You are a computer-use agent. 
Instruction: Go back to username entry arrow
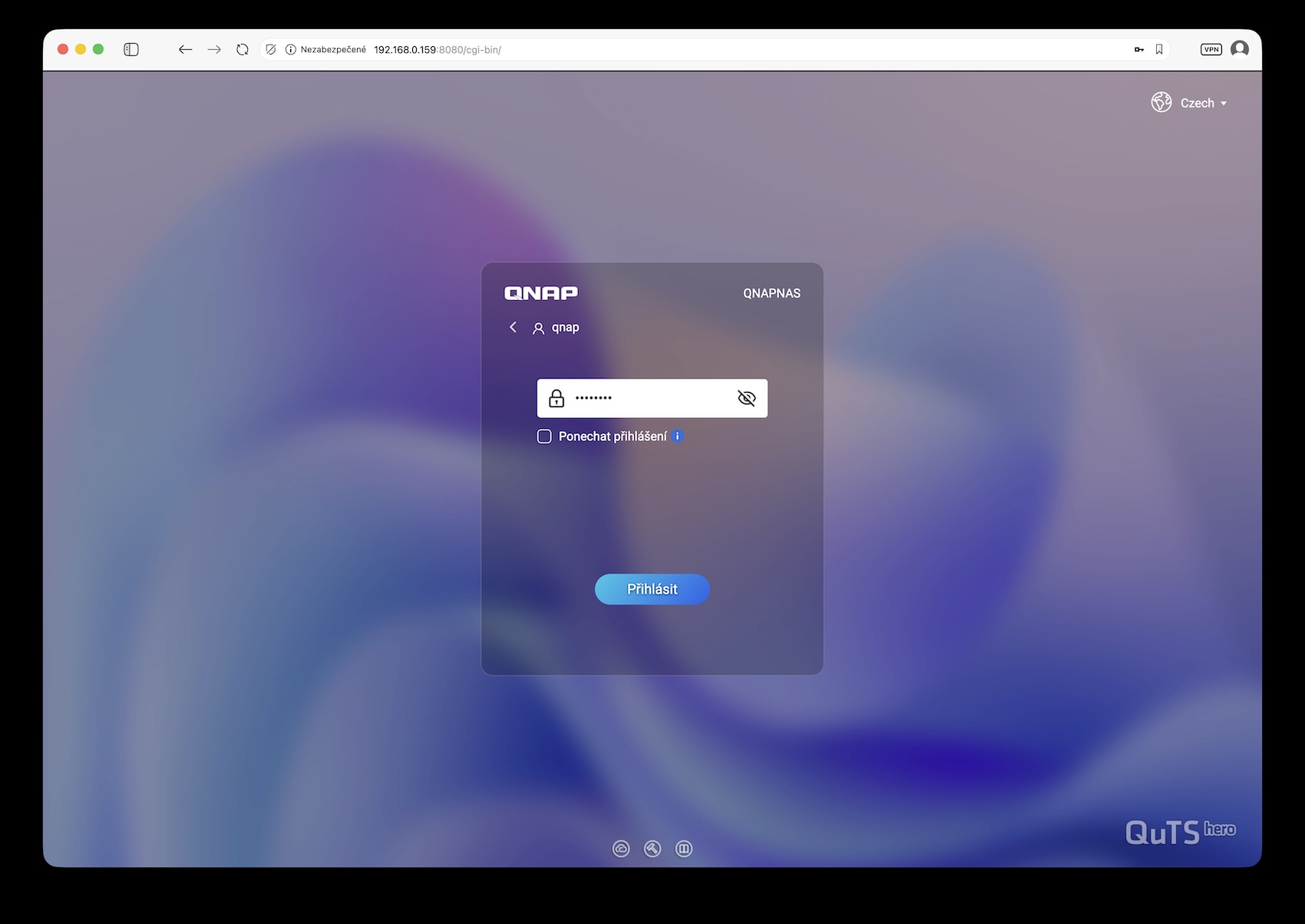[513, 327]
